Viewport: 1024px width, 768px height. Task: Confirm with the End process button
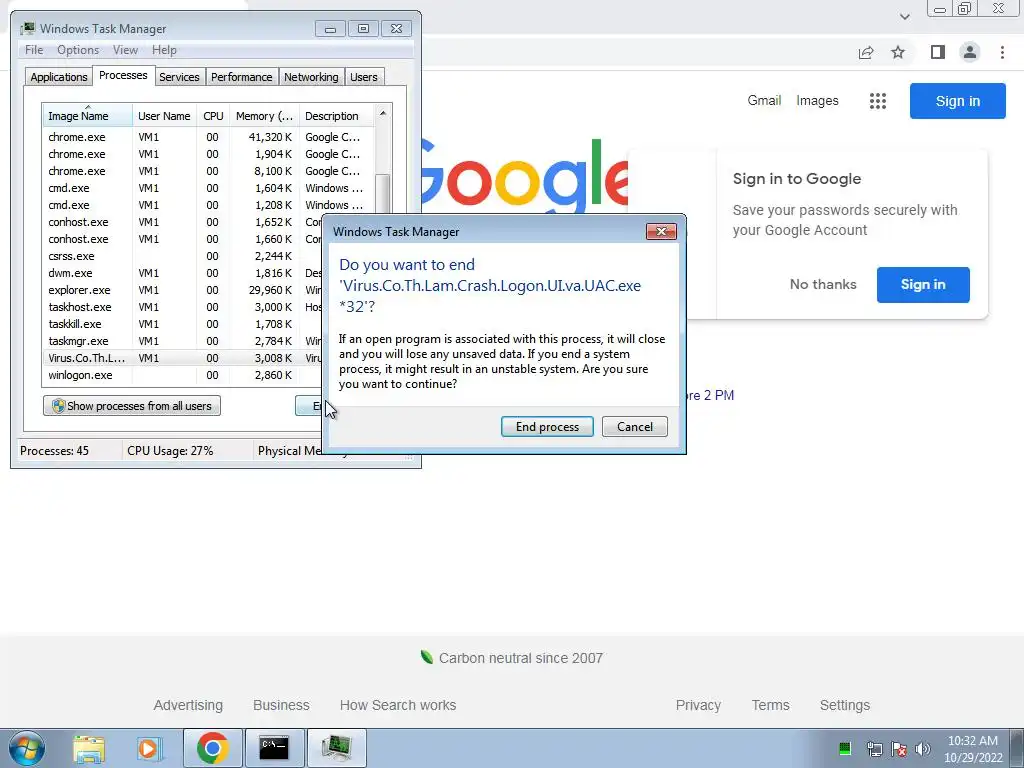click(547, 426)
